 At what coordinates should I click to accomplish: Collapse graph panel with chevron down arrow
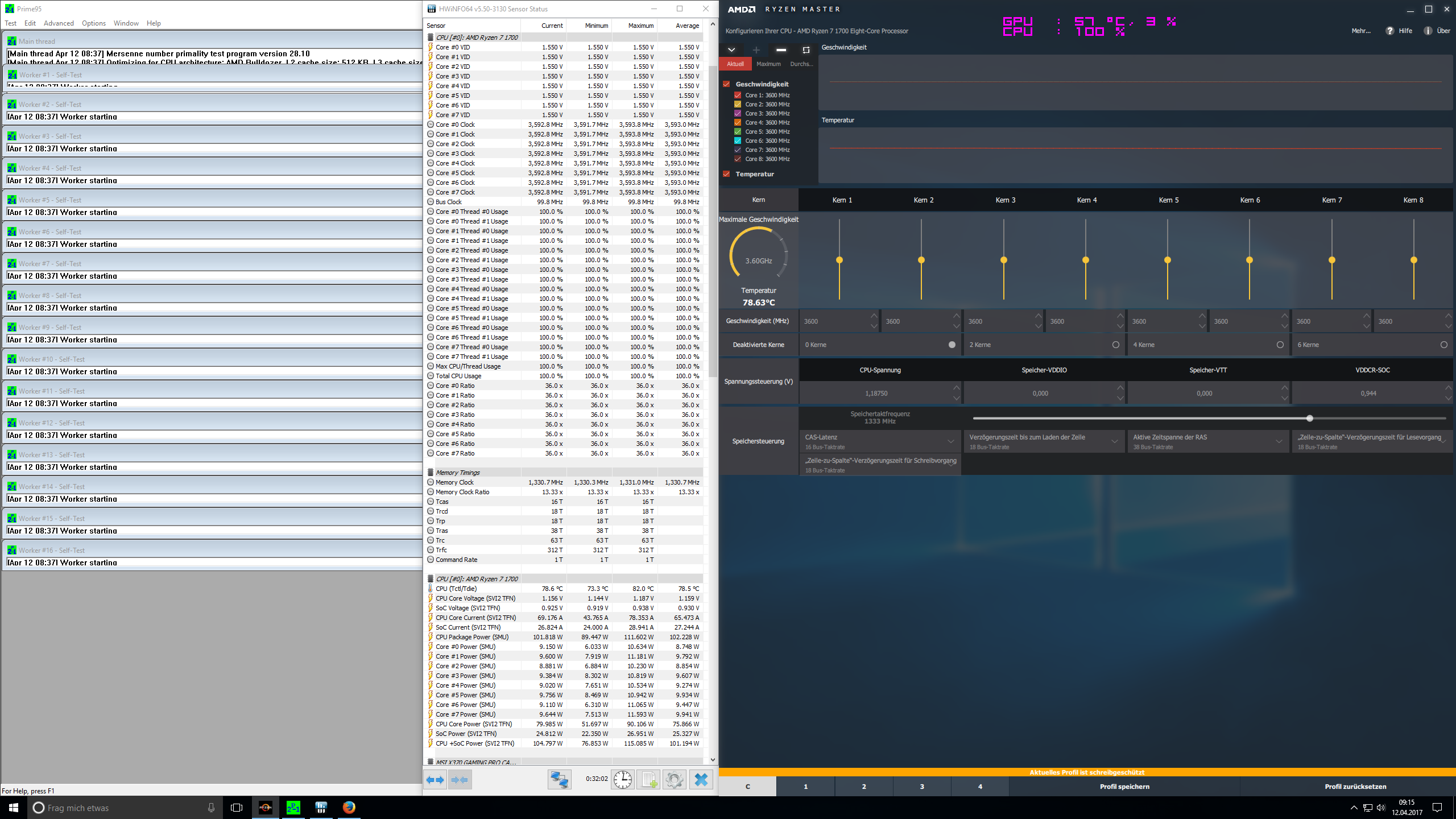point(731,50)
